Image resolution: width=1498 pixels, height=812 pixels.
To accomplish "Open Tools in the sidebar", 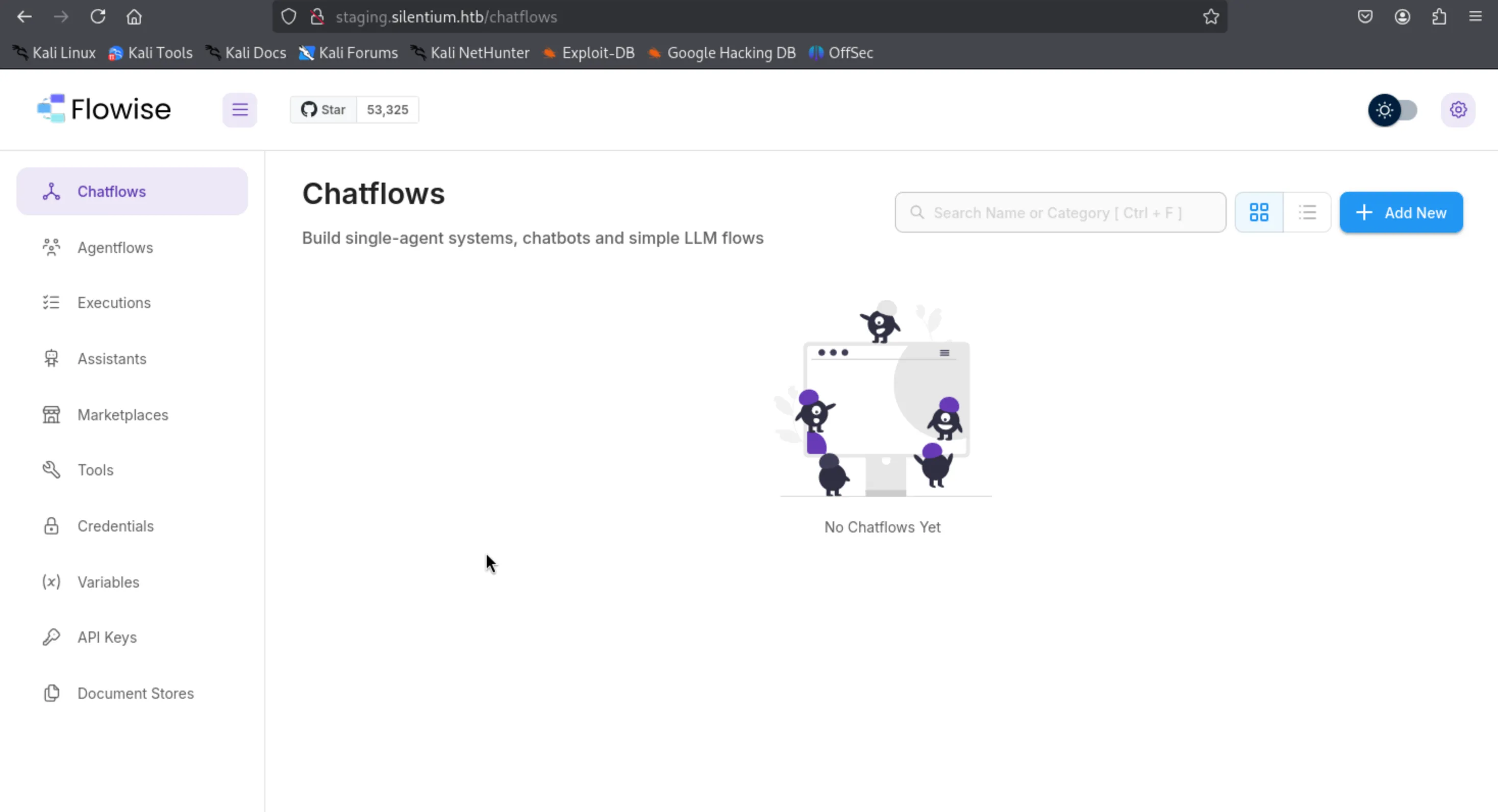I will 132,470.
